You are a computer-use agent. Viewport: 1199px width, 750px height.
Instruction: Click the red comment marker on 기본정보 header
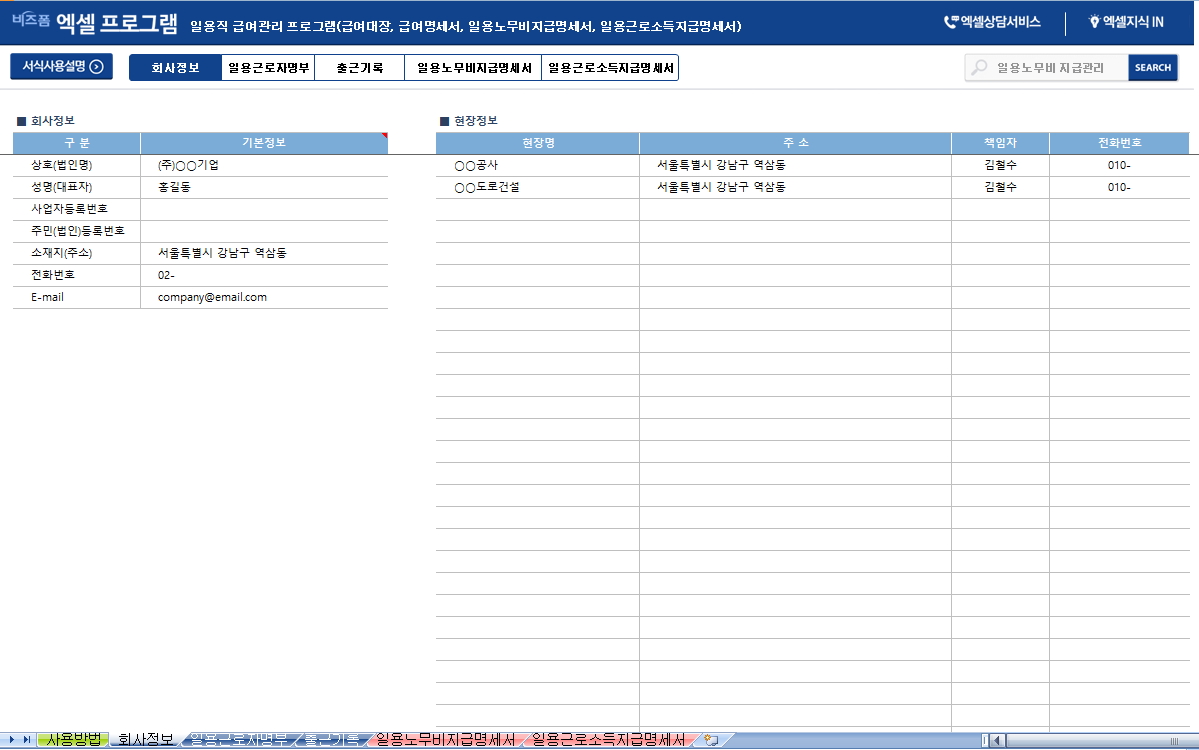point(384,135)
